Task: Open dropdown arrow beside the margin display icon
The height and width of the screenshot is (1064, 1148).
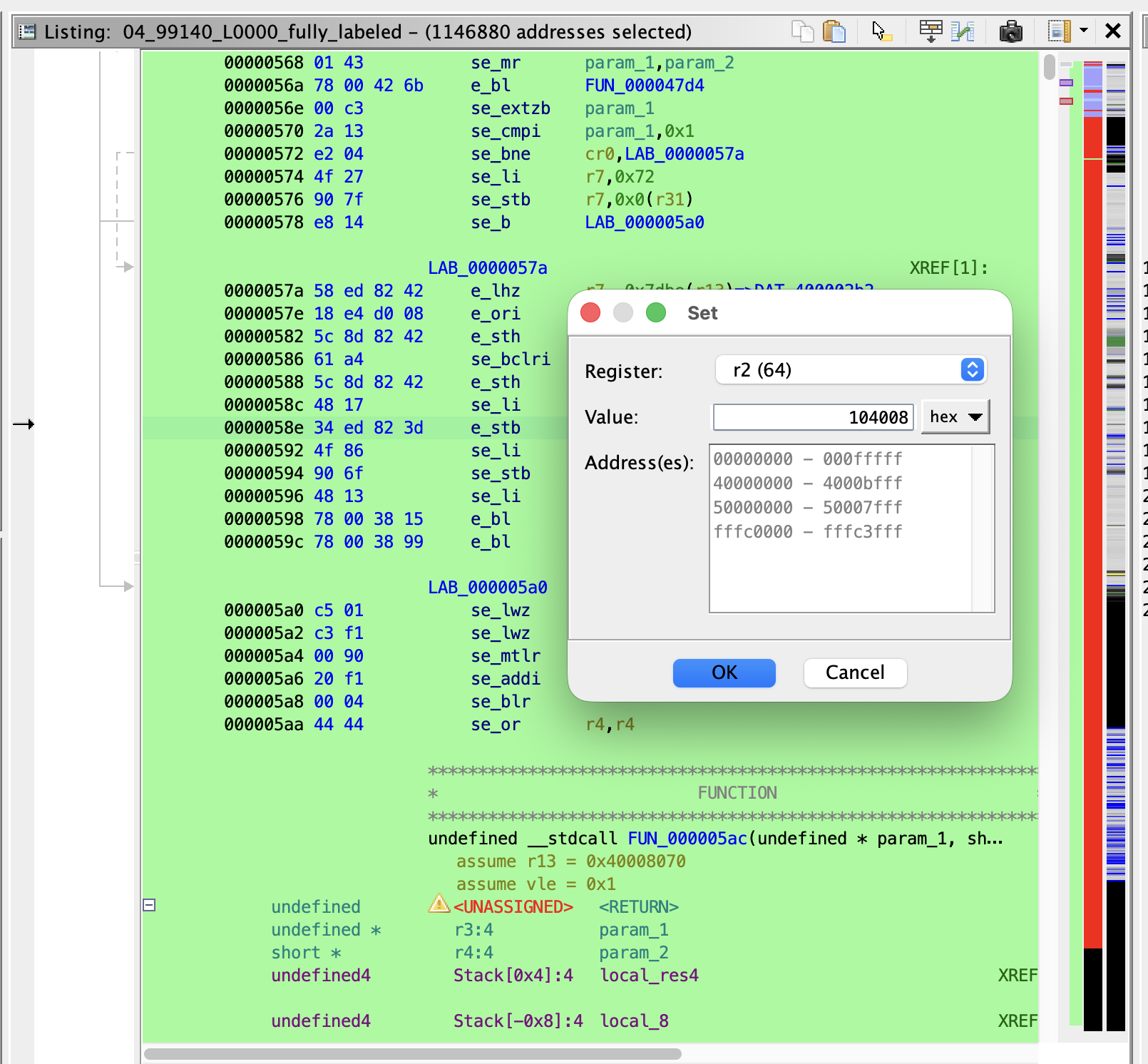Action: (x=1084, y=31)
